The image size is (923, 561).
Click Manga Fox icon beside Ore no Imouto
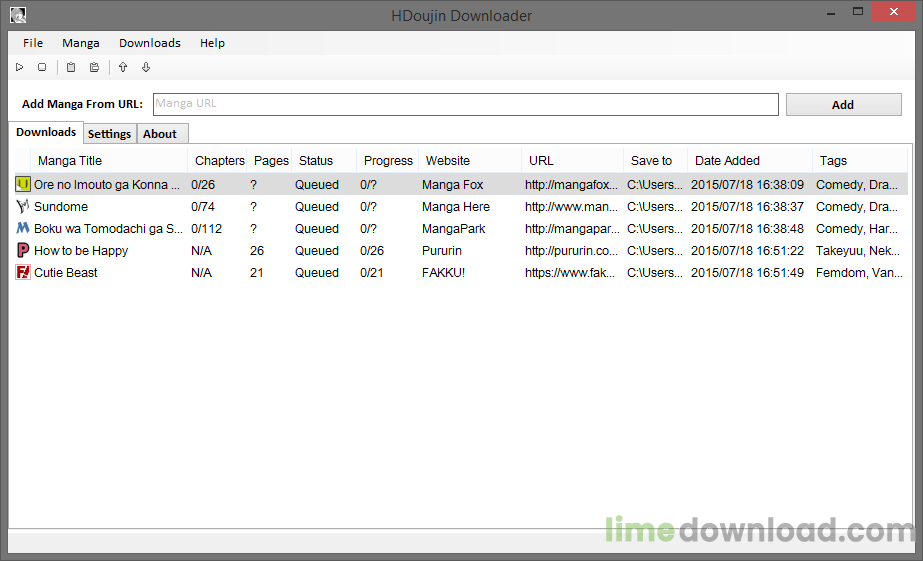point(22,184)
